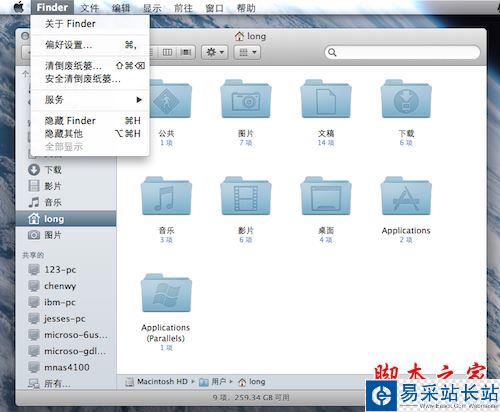500x412 pixels.
Task: Open 所有… shared items in sidebar
Action: click(x=67, y=384)
